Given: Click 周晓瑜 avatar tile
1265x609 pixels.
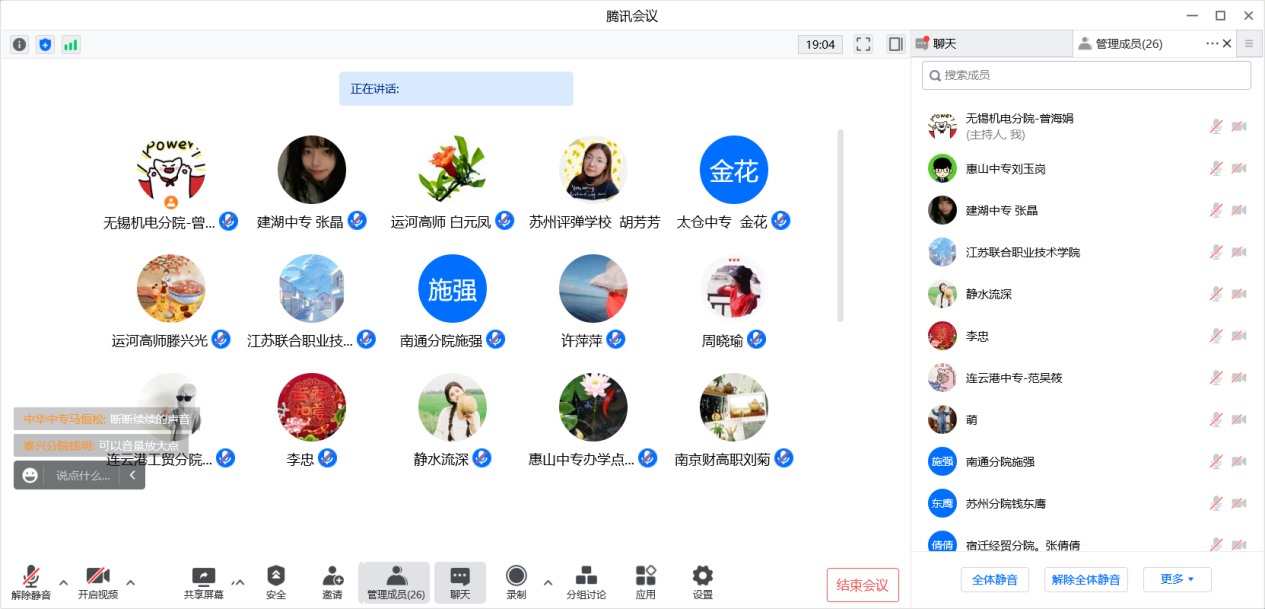Looking at the screenshot, I should point(734,289).
